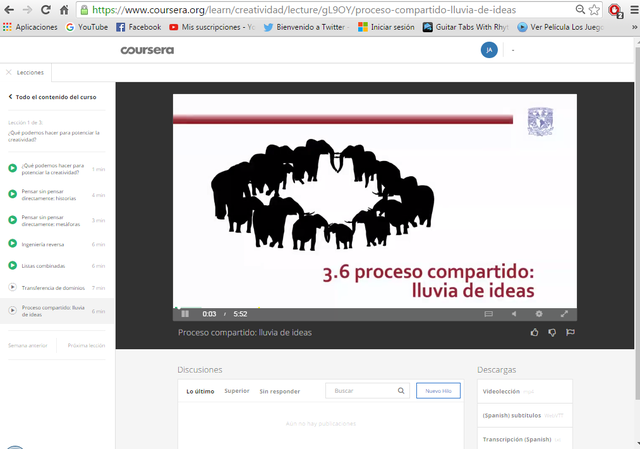
Task: Close the Lecciones panel with X
Action: click(x=9, y=72)
